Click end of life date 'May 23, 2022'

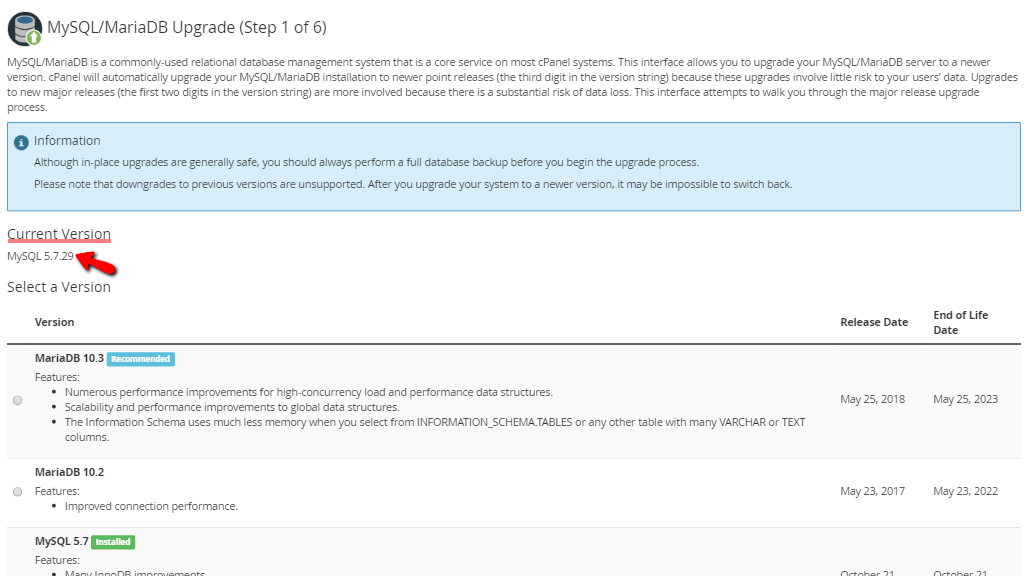pyautogui.click(x=965, y=491)
